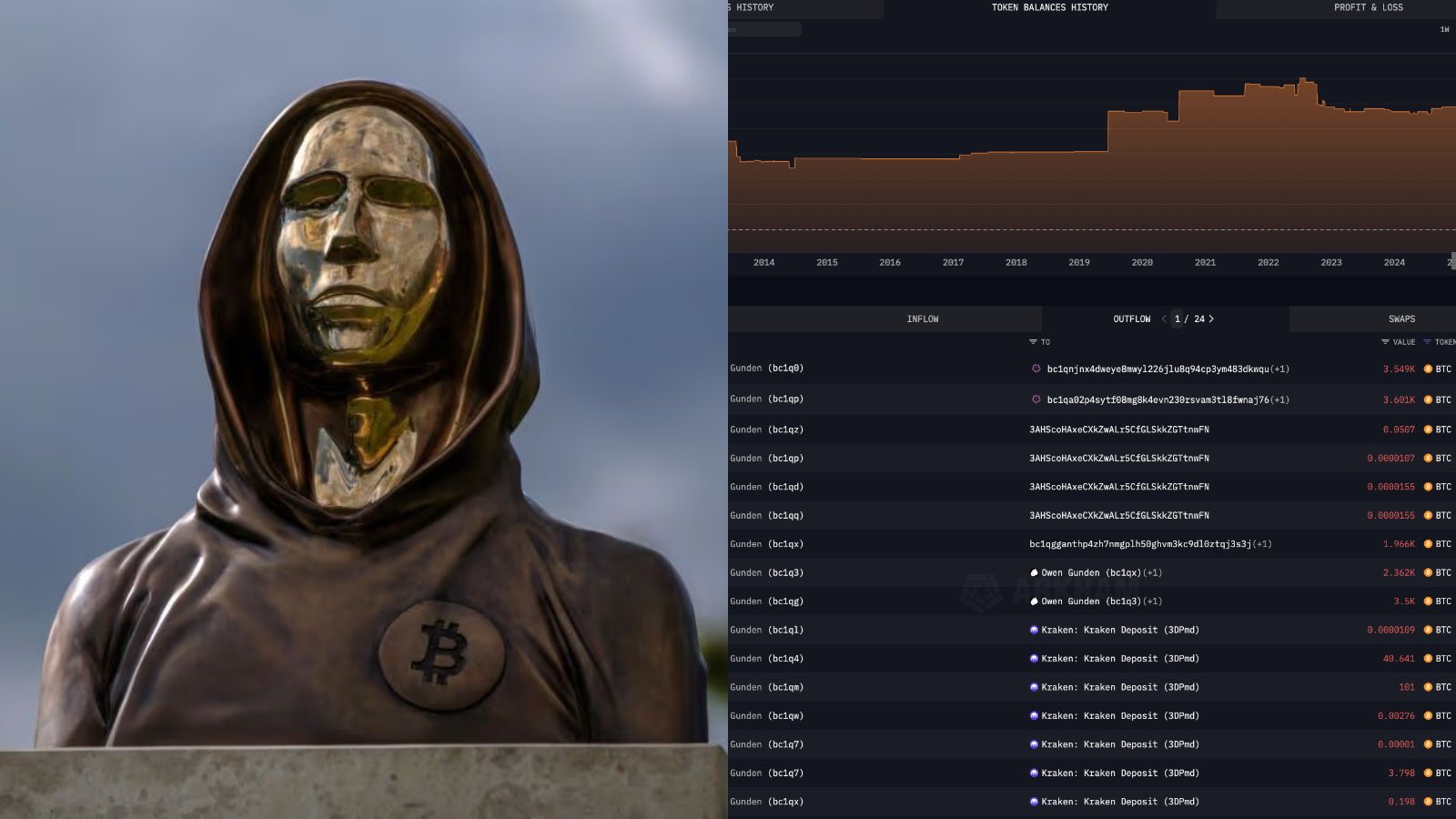Go to previous outflow page arrow
The height and width of the screenshot is (819, 1456).
coord(1164,319)
